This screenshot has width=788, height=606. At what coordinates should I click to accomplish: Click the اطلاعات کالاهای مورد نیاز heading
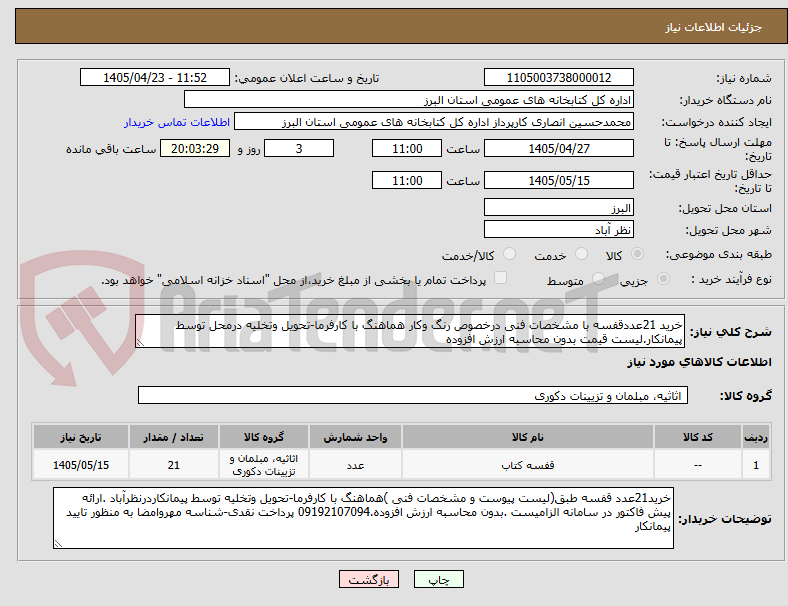(699, 362)
